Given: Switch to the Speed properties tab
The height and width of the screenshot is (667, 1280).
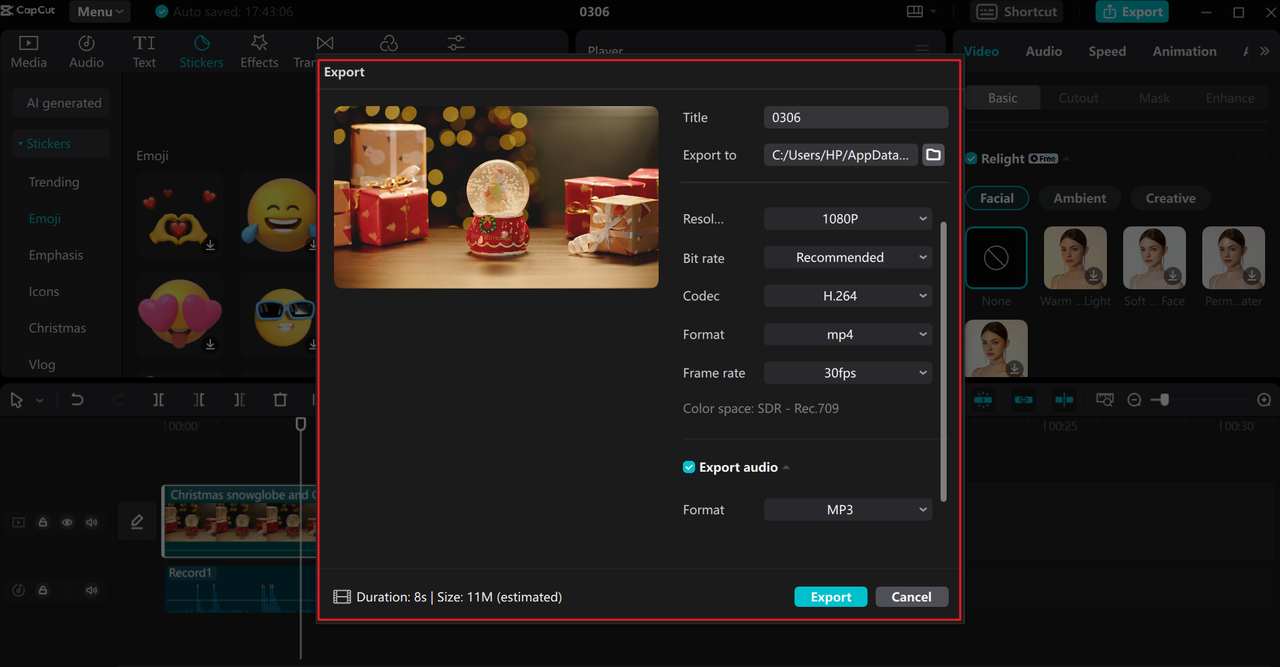Looking at the screenshot, I should (1107, 51).
